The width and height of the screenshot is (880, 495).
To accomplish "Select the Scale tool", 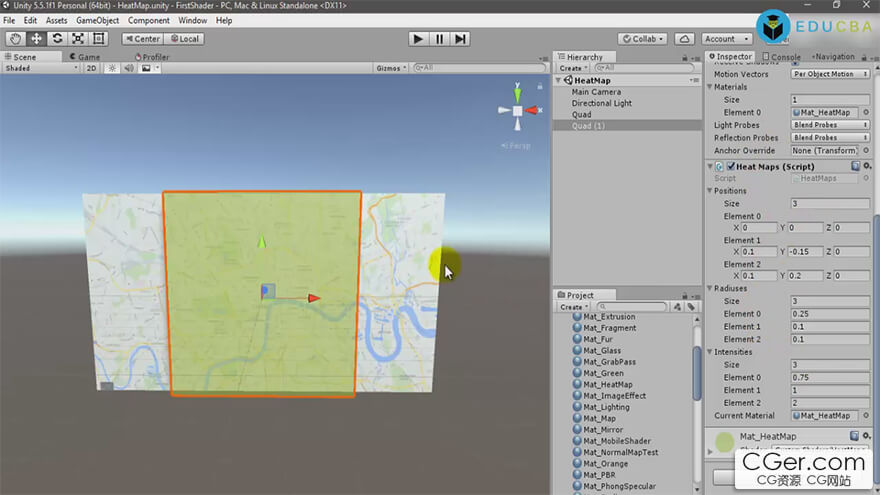I will coord(78,39).
